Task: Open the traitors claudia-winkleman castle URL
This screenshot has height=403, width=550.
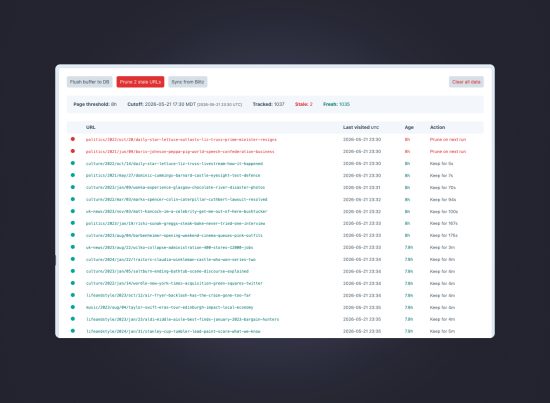Action: (171, 260)
